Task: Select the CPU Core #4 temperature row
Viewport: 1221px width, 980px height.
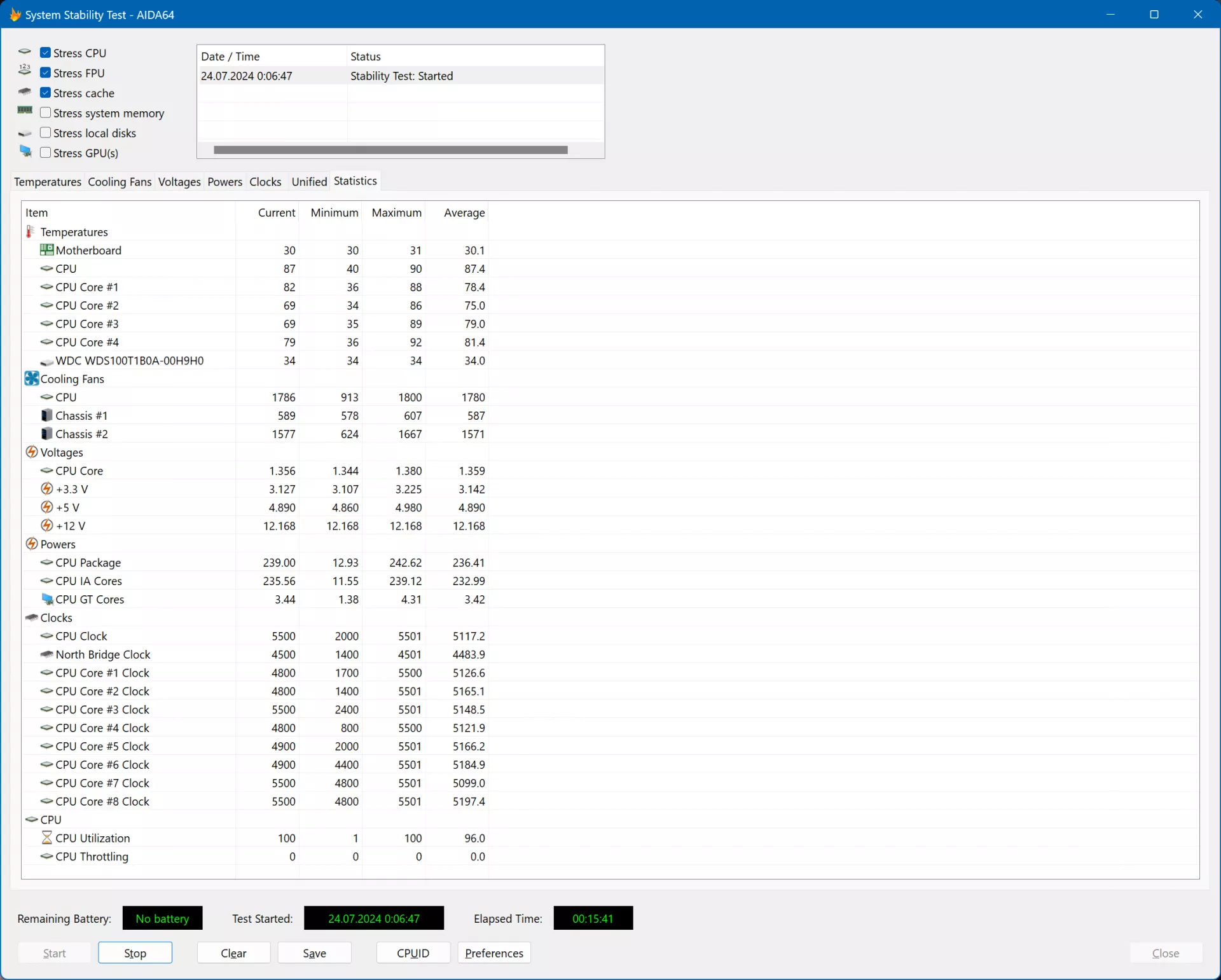Action: 255,342
